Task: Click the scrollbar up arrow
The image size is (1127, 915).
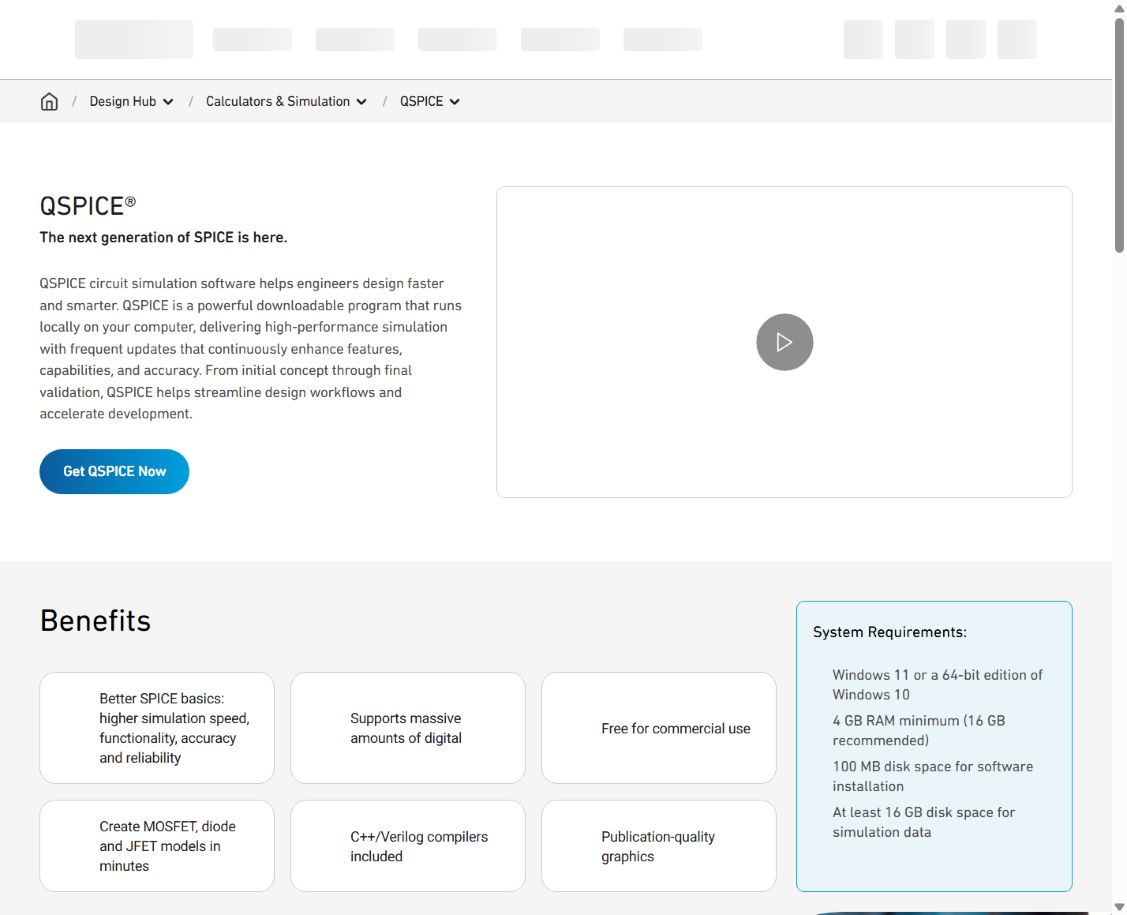Action: (1119, 7)
